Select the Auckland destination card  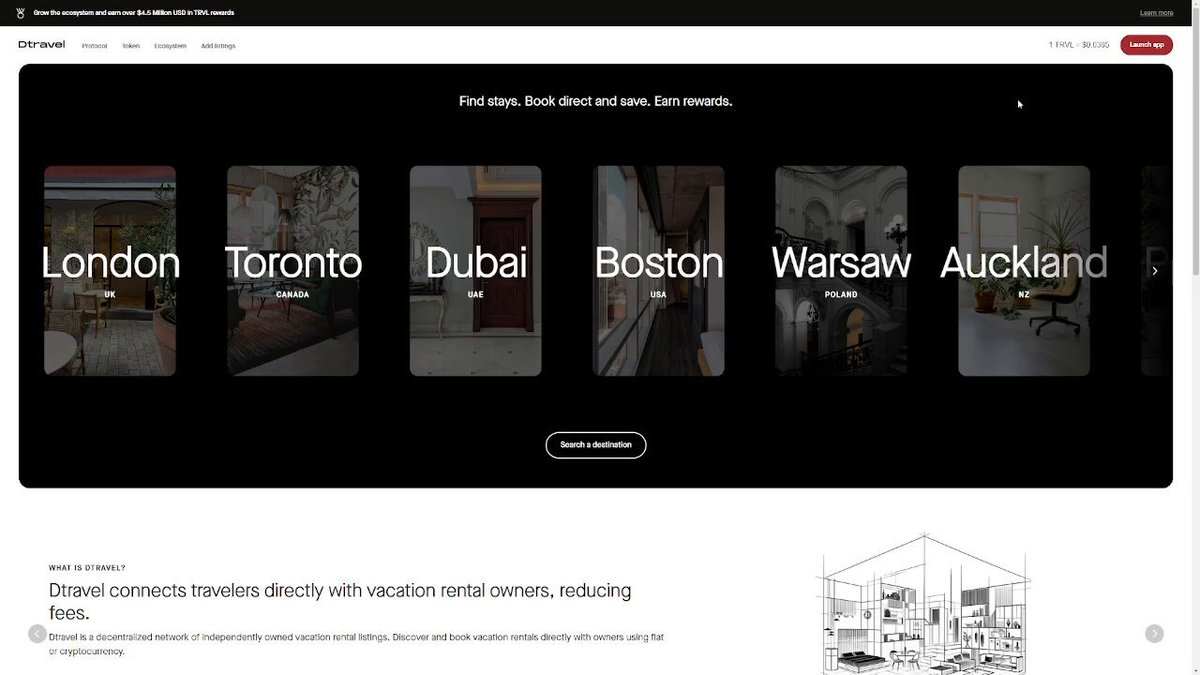pyautogui.click(x=1024, y=271)
